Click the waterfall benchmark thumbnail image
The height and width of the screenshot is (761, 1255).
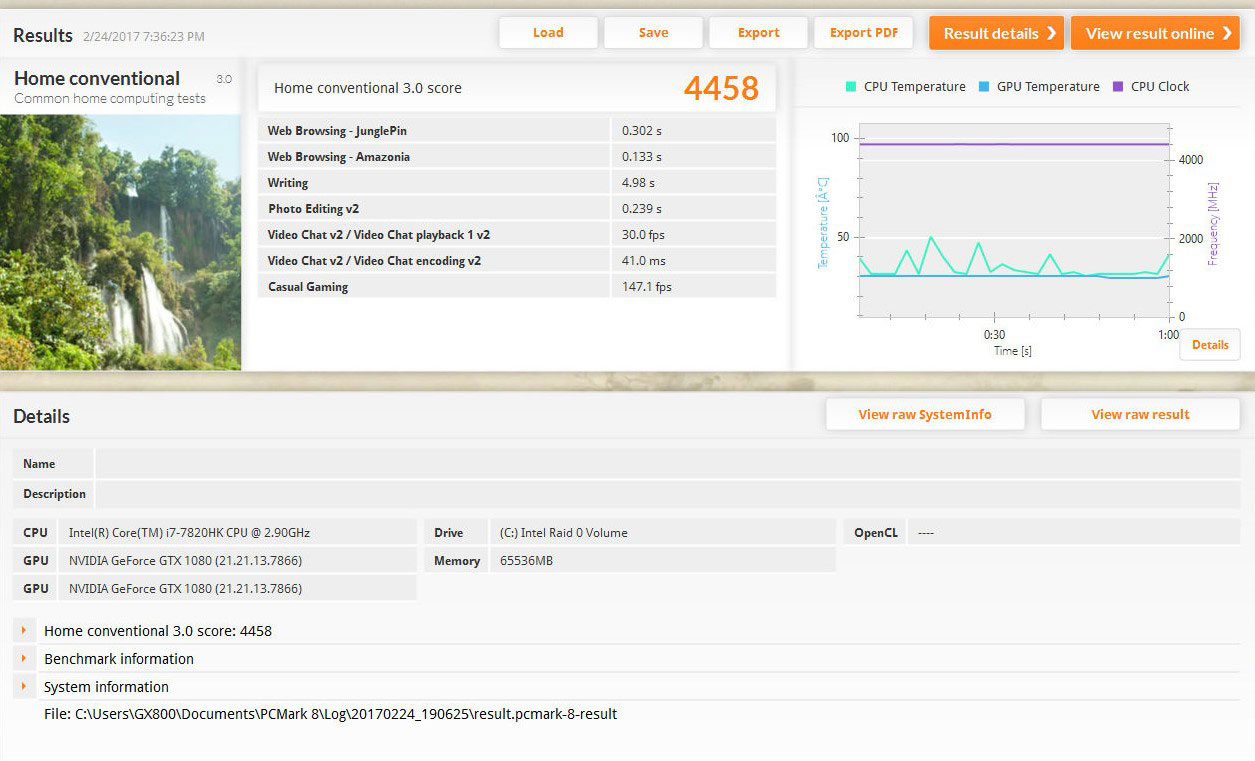(x=120, y=242)
